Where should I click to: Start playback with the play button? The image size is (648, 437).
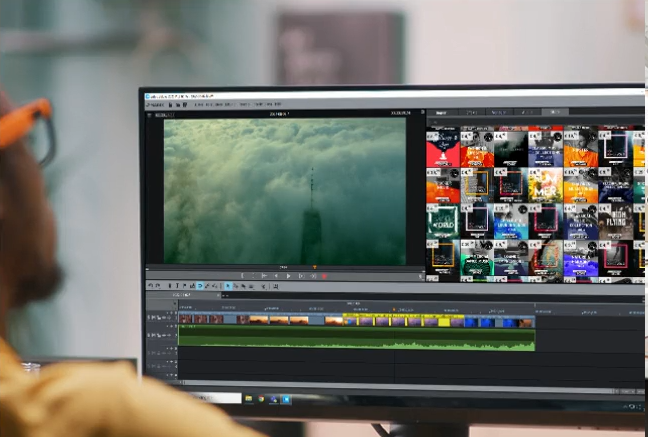pyautogui.click(x=288, y=276)
